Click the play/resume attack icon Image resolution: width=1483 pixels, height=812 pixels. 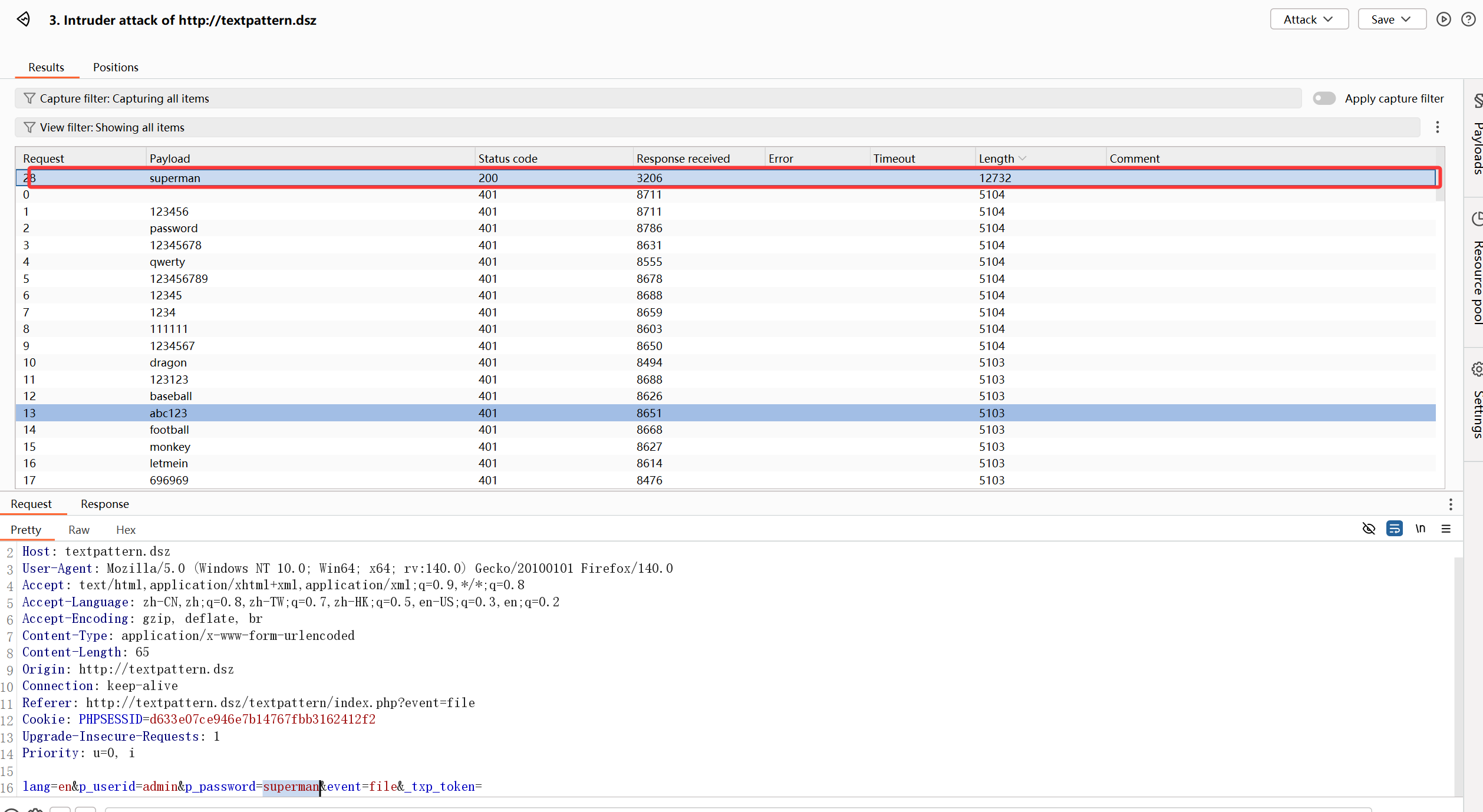point(1444,19)
